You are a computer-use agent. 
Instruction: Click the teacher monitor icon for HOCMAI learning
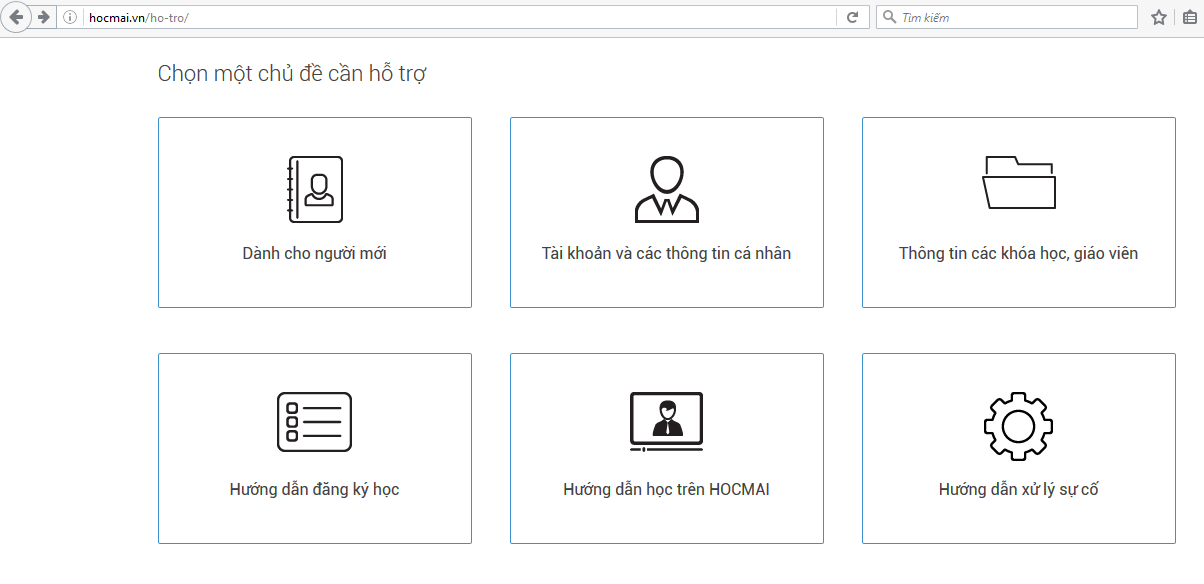[x=667, y=422]
